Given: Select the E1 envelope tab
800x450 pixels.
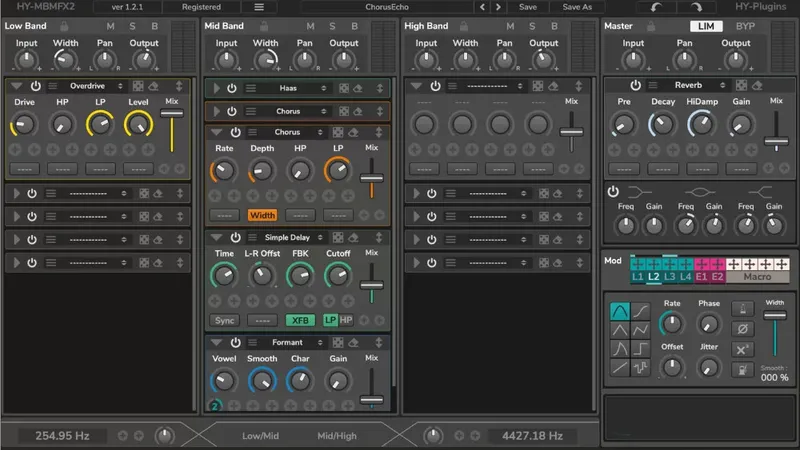Looking at the screenshot, I should (701, 276).
